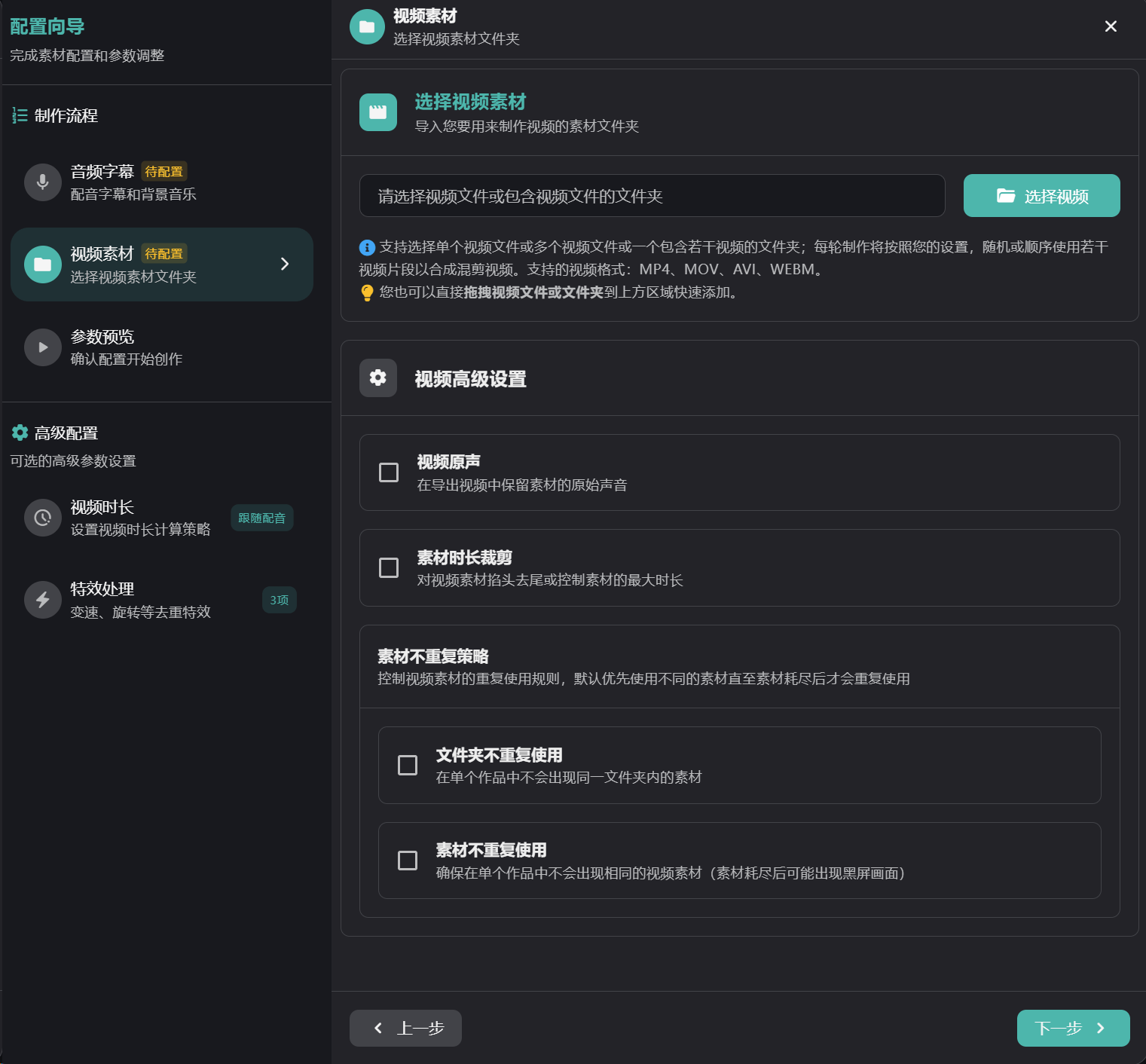Enable the 视频原声 checkbox

[389, 472]
